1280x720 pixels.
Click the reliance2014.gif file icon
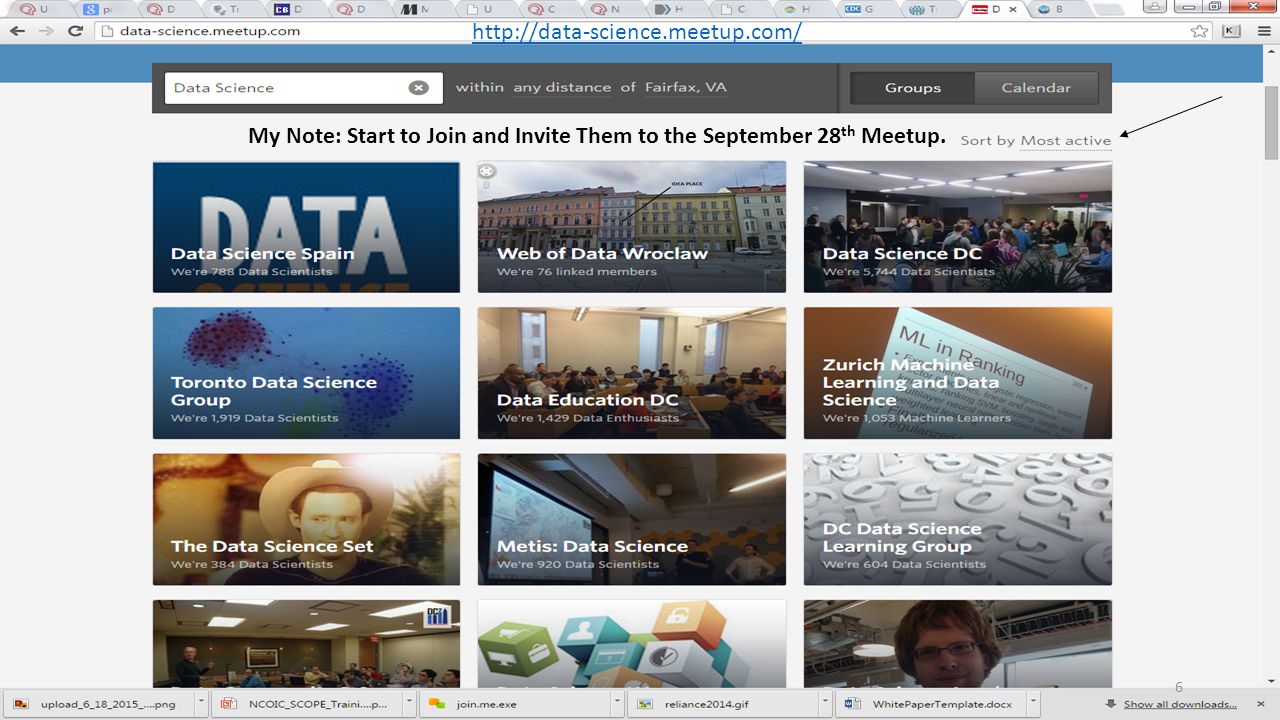click(645, 704)
